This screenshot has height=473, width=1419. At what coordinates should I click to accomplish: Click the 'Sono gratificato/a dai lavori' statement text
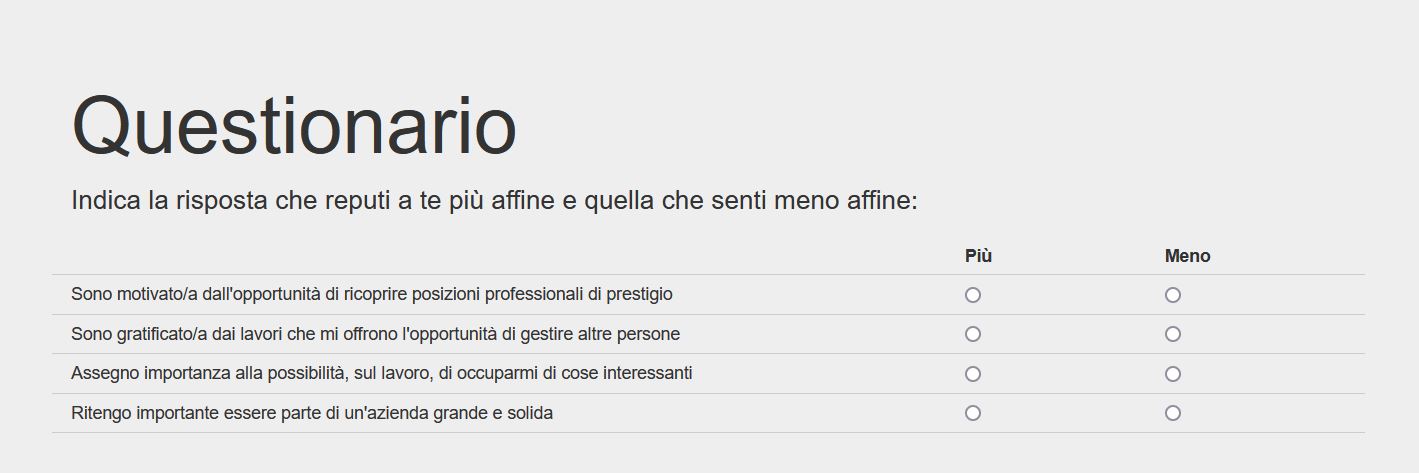pos(375,334)
